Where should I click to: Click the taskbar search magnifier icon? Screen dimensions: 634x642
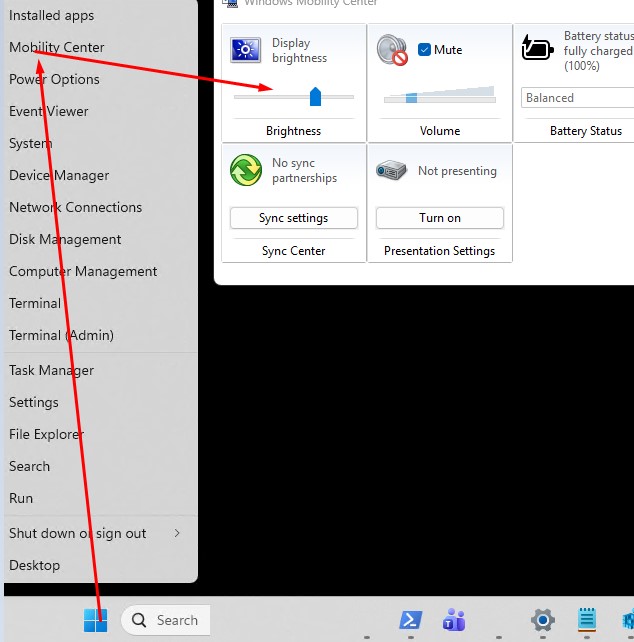click(139, 620)
